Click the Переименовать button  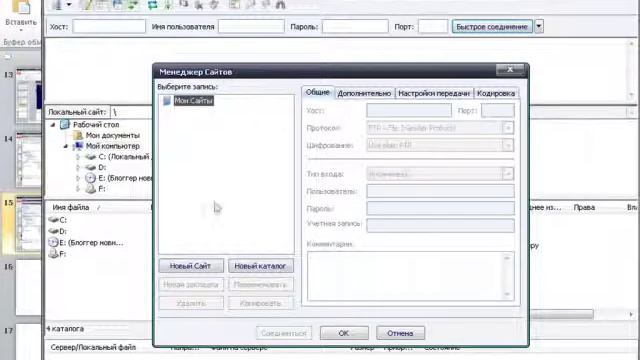click(x=260, y=284)
